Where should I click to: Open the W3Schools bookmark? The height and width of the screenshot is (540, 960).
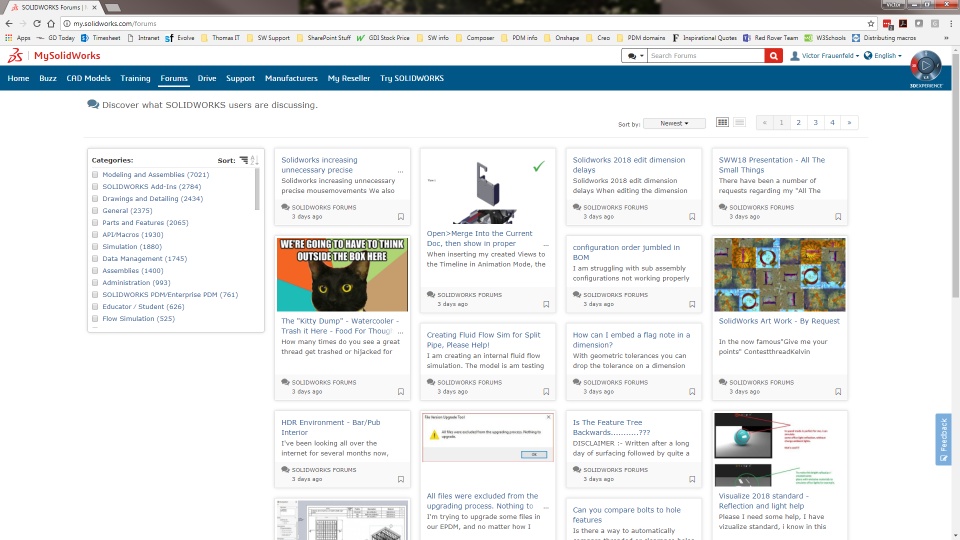tap(825, 38)
